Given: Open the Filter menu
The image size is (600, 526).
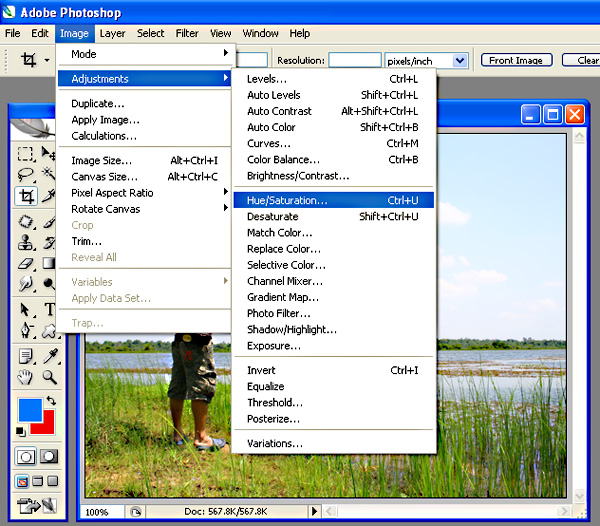Looking at the screenshot, I should [187, 34].
